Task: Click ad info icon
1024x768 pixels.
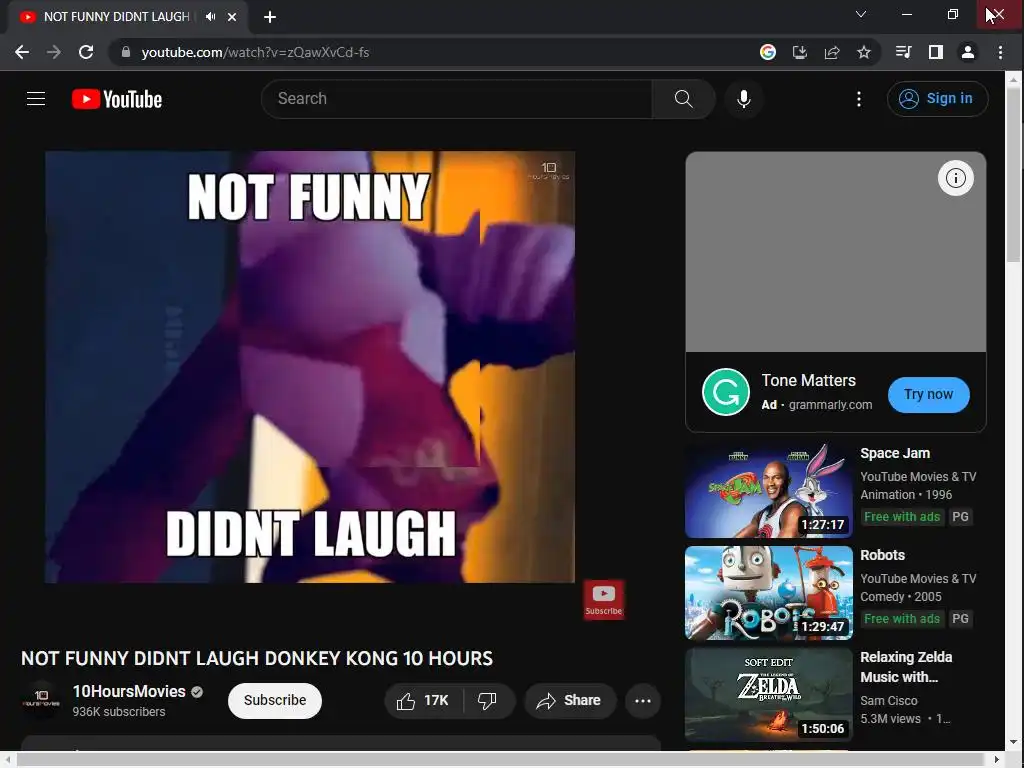Action: (955, 178)
